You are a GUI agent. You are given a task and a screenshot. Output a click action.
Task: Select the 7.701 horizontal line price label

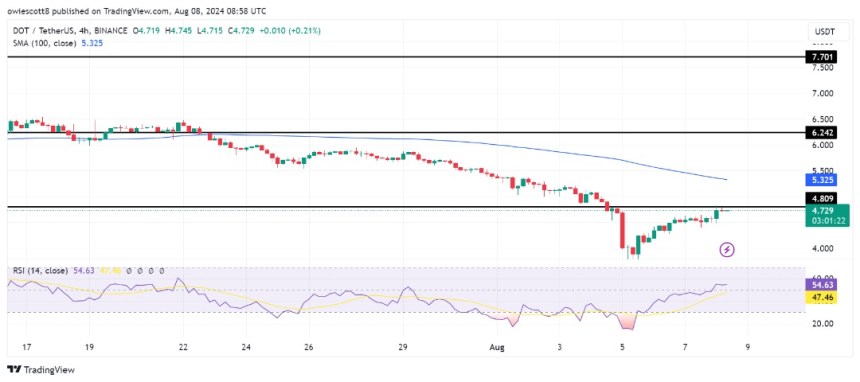[x=821, y=57]
